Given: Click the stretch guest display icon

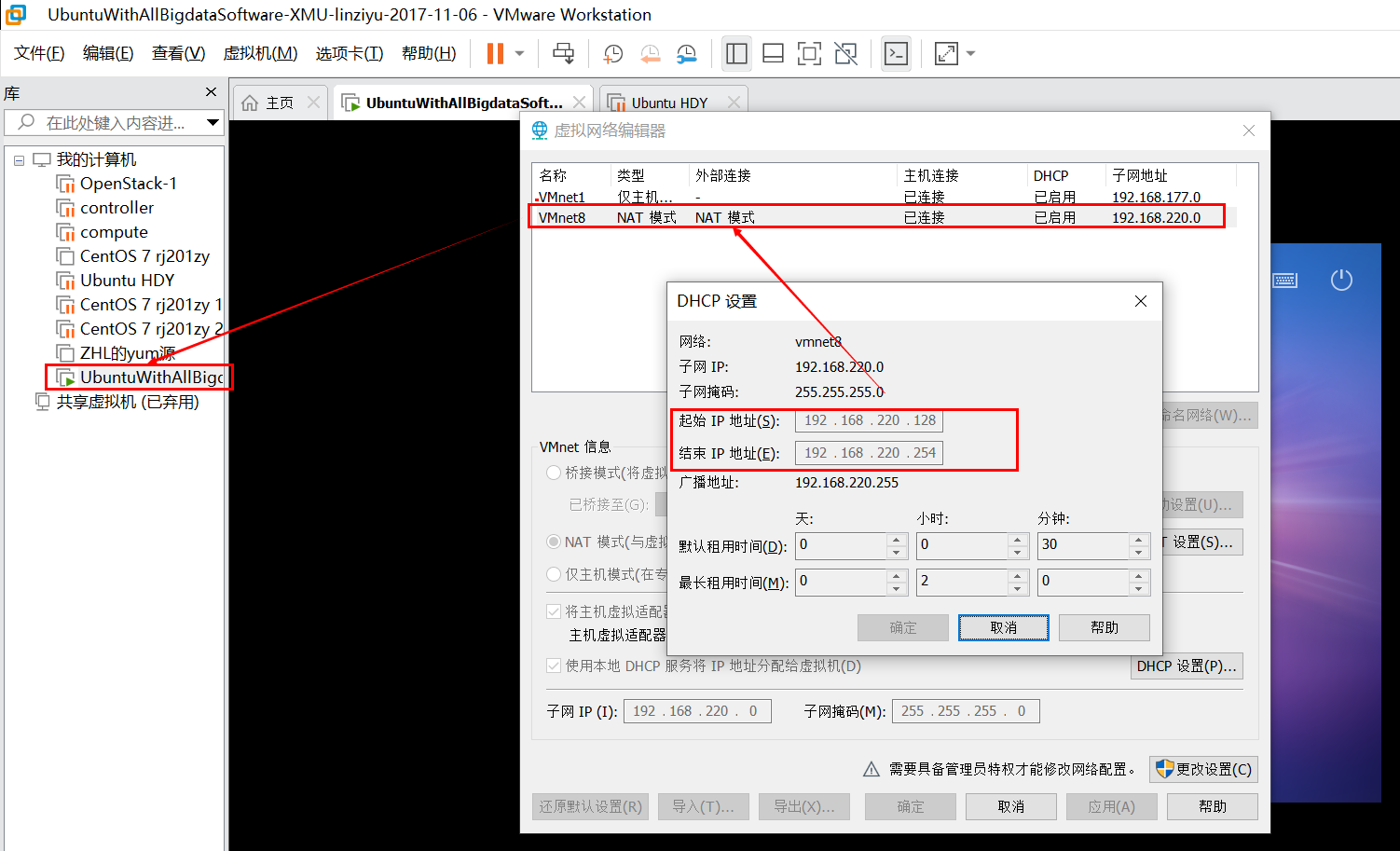Looking at the screenshot, I should click(x=946, y=53).
